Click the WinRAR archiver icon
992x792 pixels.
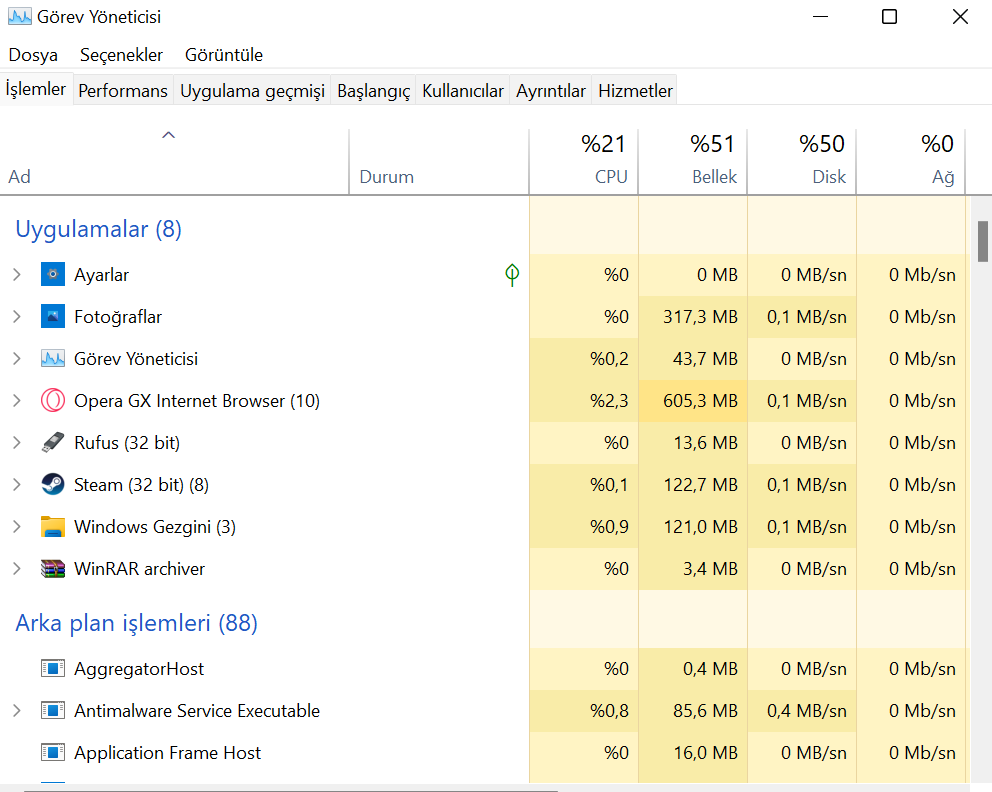coord(52,569)
